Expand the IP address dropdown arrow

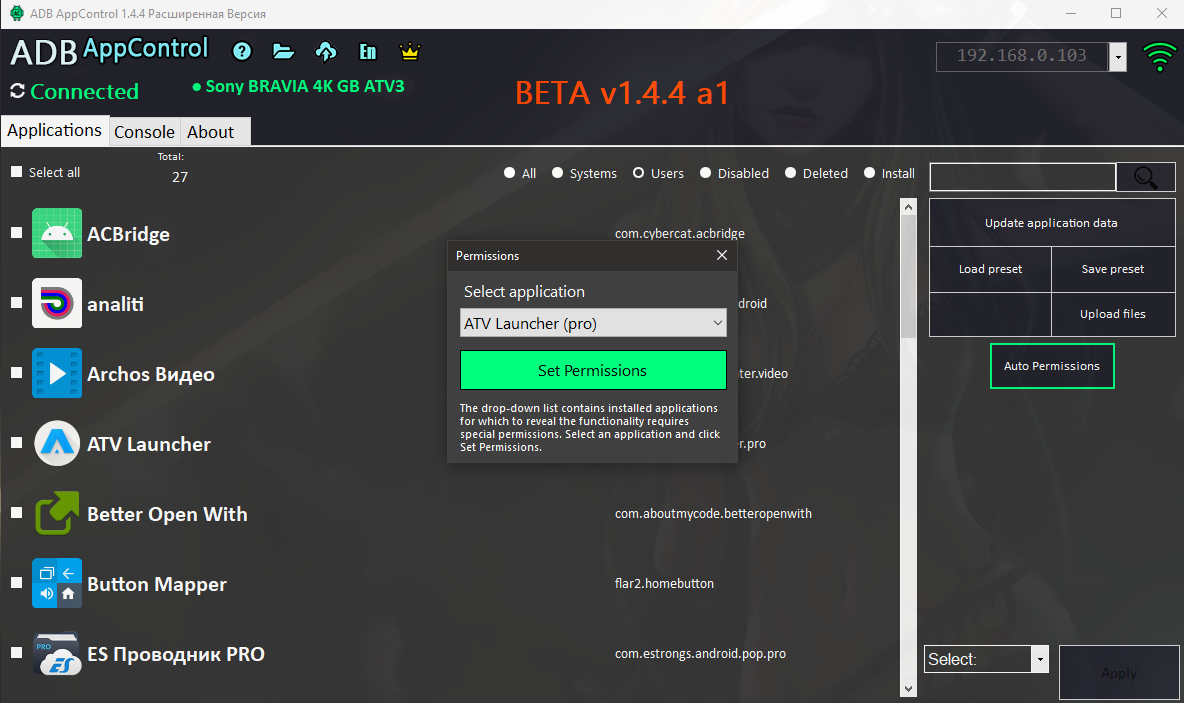(1117, 57)
